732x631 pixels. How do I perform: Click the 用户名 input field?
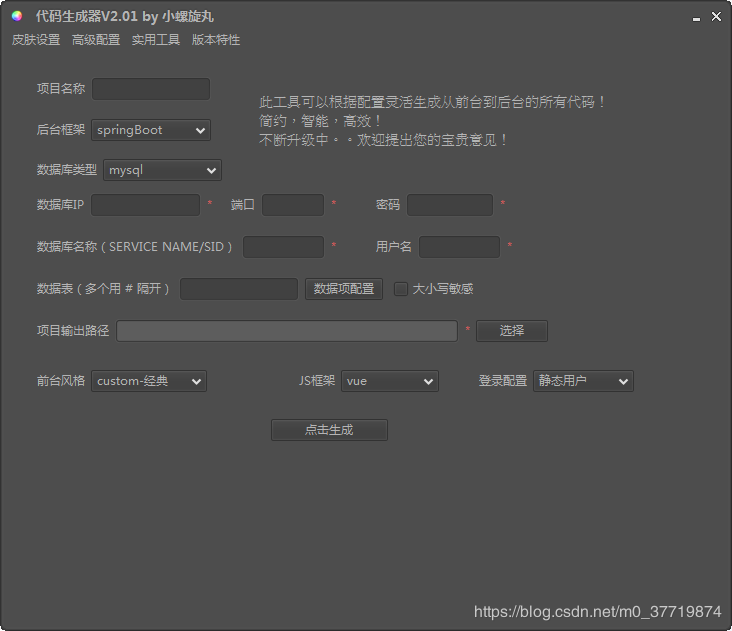(459, 247)
